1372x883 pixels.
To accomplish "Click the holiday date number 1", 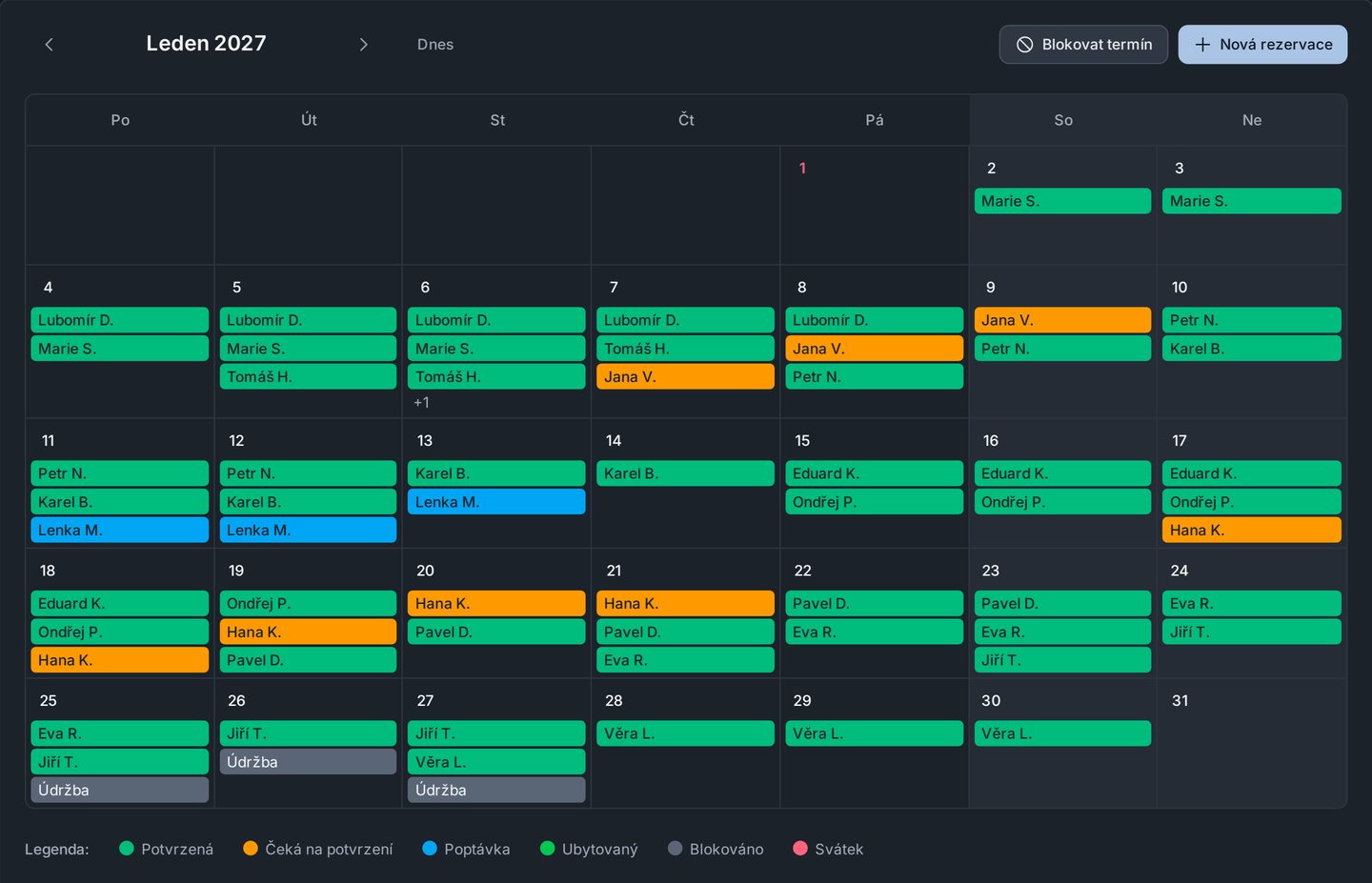I will click(x=802, y=169).
